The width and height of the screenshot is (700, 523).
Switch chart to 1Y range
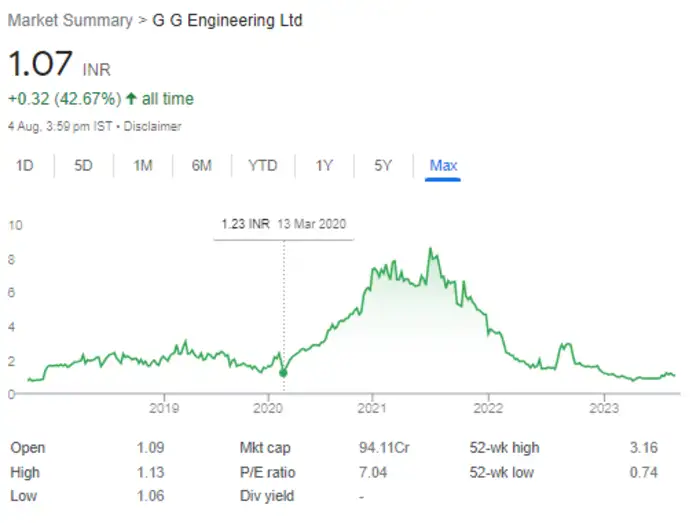(x=324, y=166)
